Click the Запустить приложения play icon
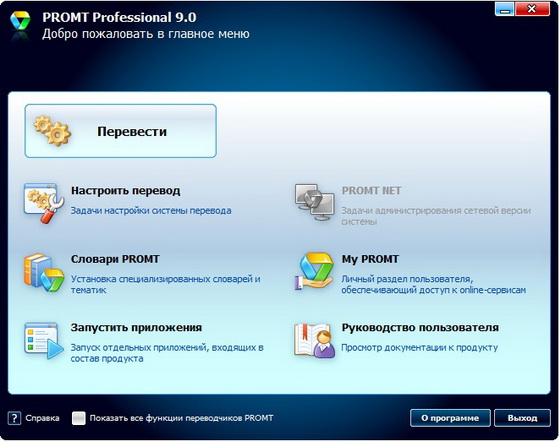This screenshot has height=442, width=560. pyautogui.click(x=44, y=340)
